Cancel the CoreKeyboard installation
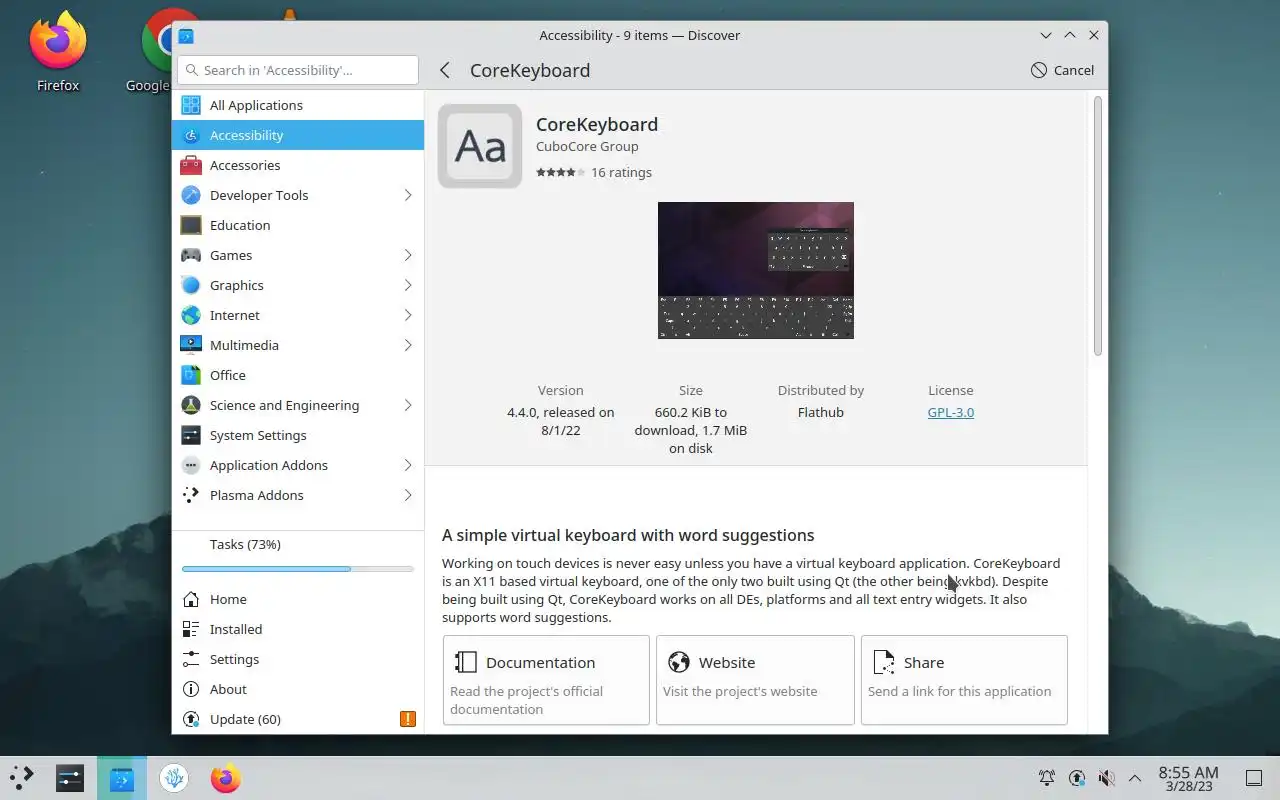The image size is (1280, 800). coord(1062,70)
